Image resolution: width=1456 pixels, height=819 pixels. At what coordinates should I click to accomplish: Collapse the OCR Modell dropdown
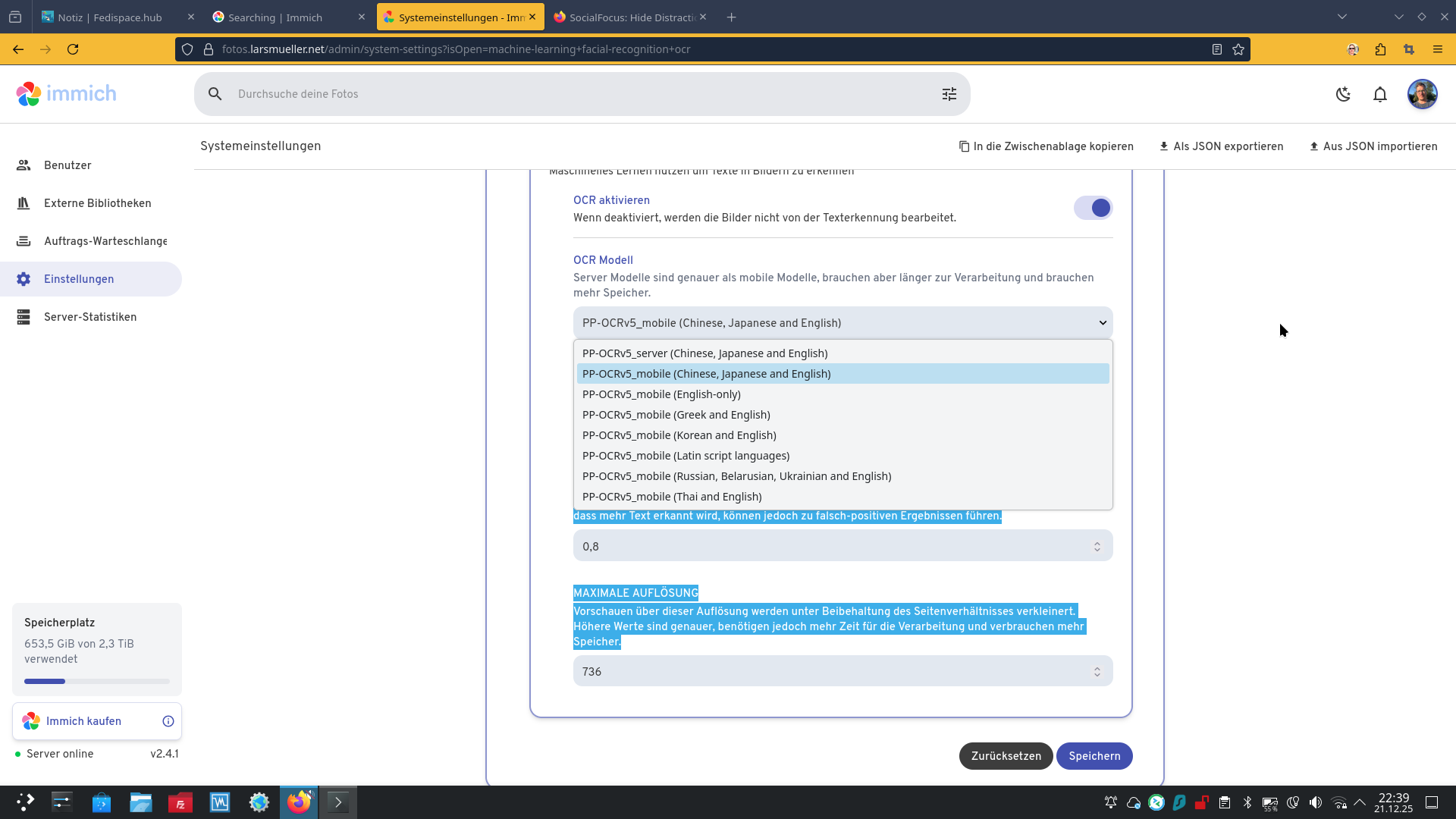click(x=1102, y=323)
